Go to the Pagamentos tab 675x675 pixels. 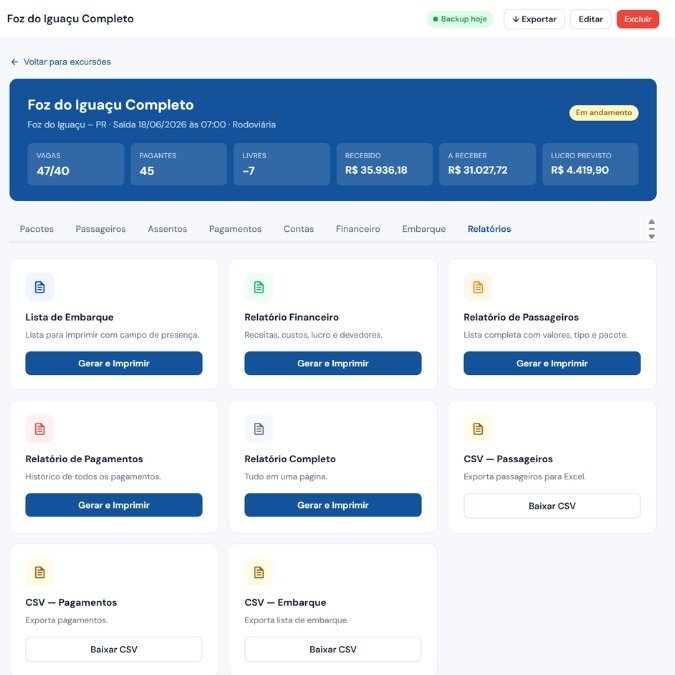pyautogui.click(x=235, y=229)
